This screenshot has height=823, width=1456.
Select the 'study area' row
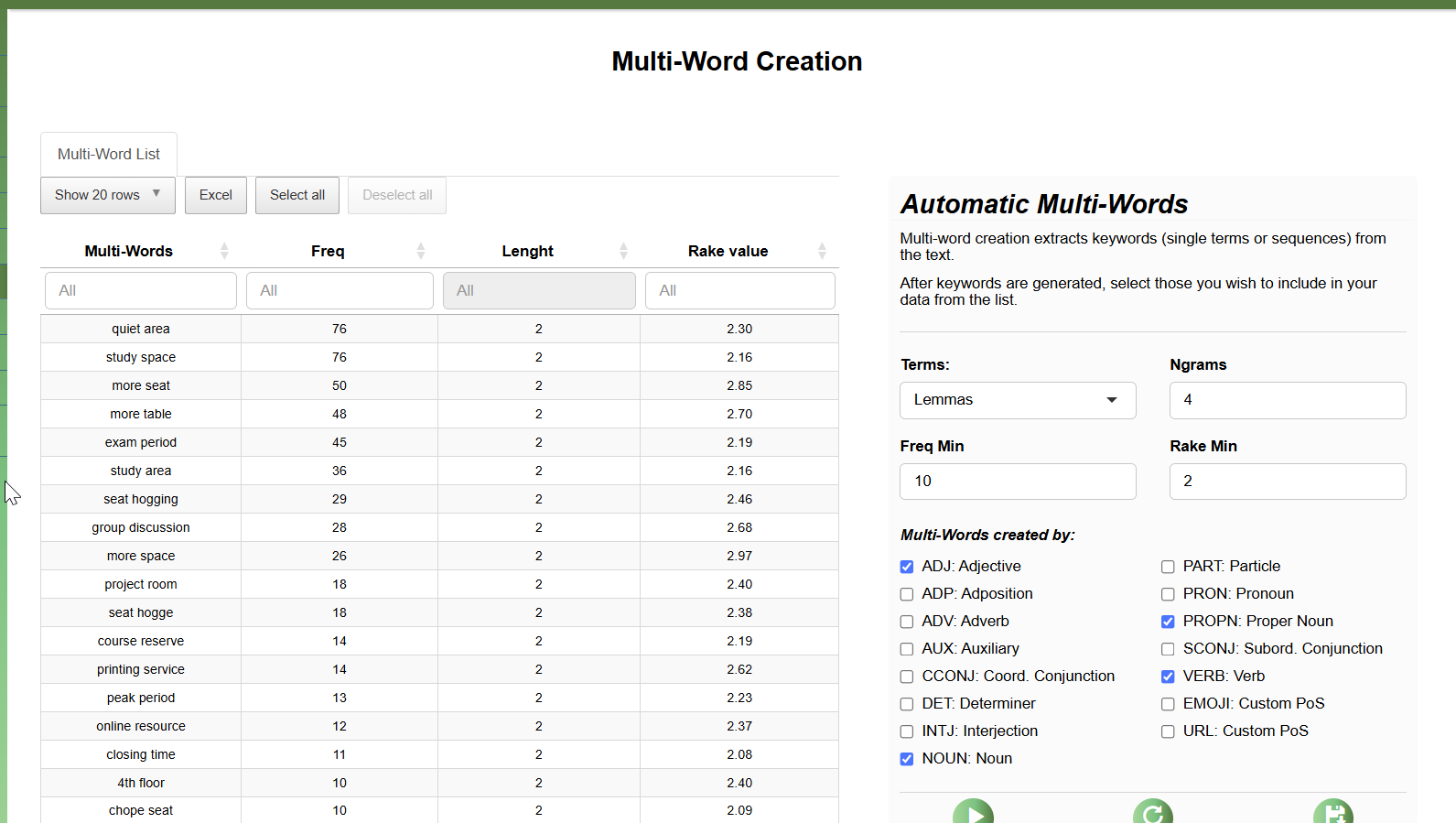(439, 471)
